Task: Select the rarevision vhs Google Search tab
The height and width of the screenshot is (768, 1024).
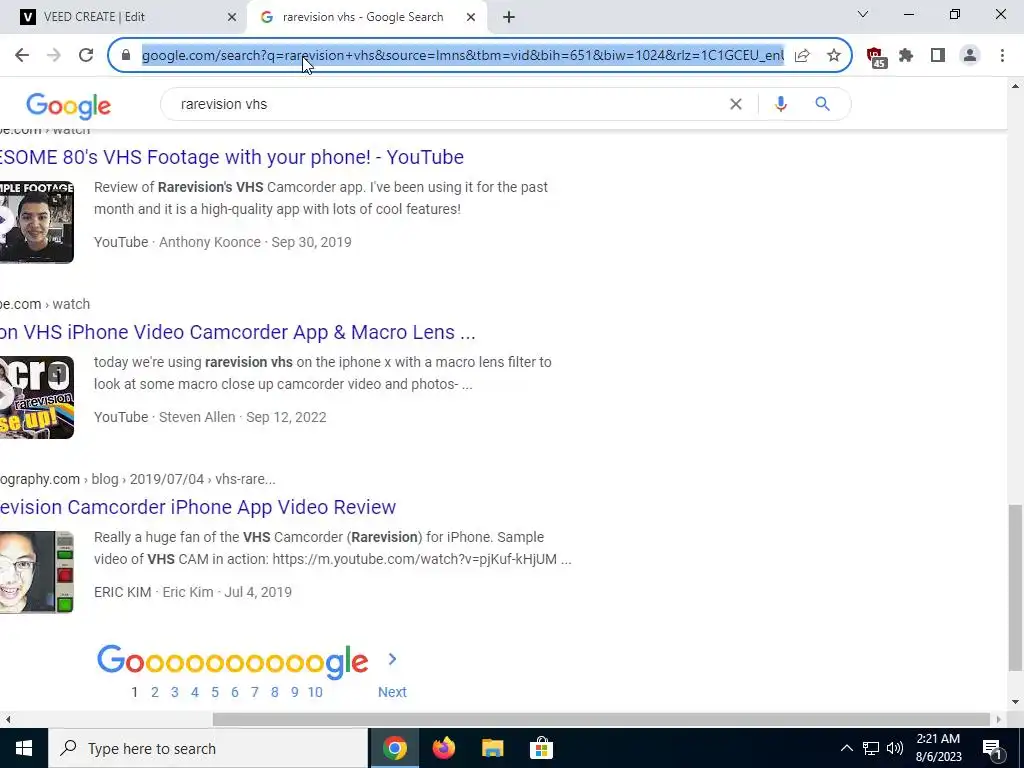Action: (367, 17)
